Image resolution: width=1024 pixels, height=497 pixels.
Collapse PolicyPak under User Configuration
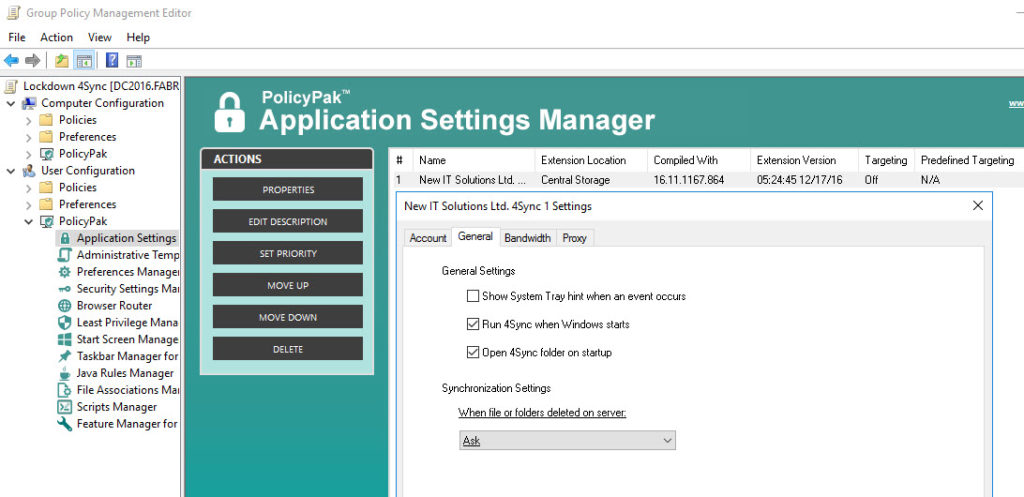tap(28, 221)
